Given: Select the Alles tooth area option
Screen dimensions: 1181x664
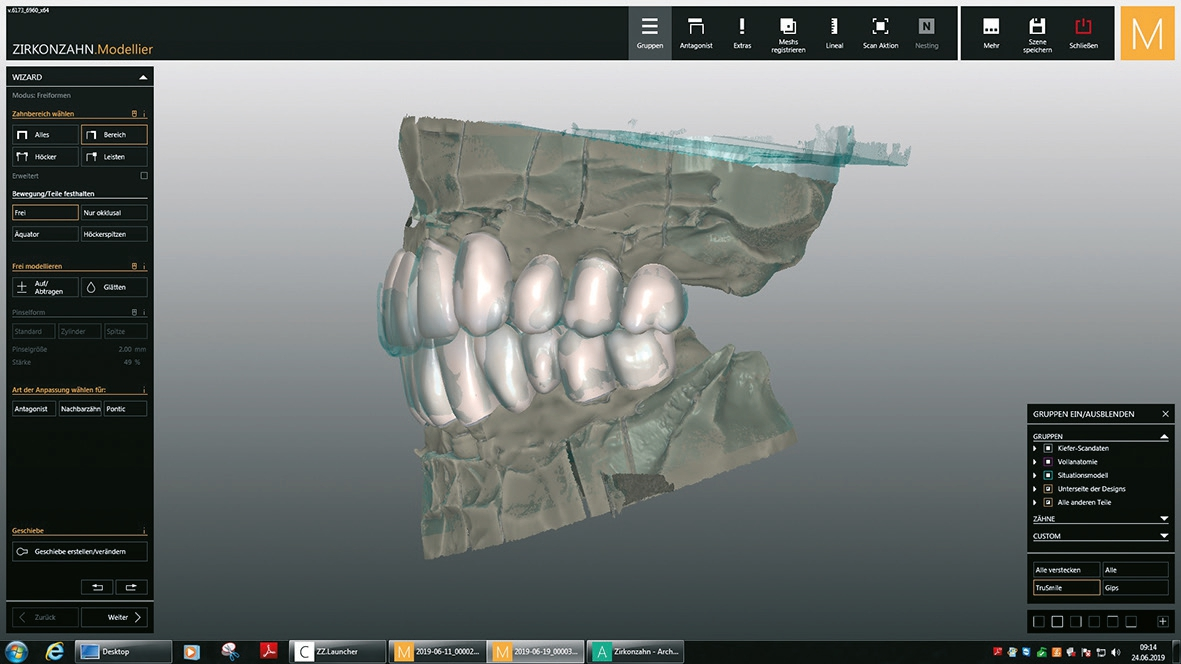Looking at the screenshot, I should point(45,135).
